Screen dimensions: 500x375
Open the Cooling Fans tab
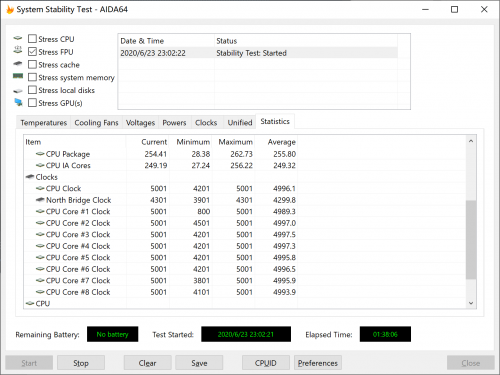tap(96, 123)
